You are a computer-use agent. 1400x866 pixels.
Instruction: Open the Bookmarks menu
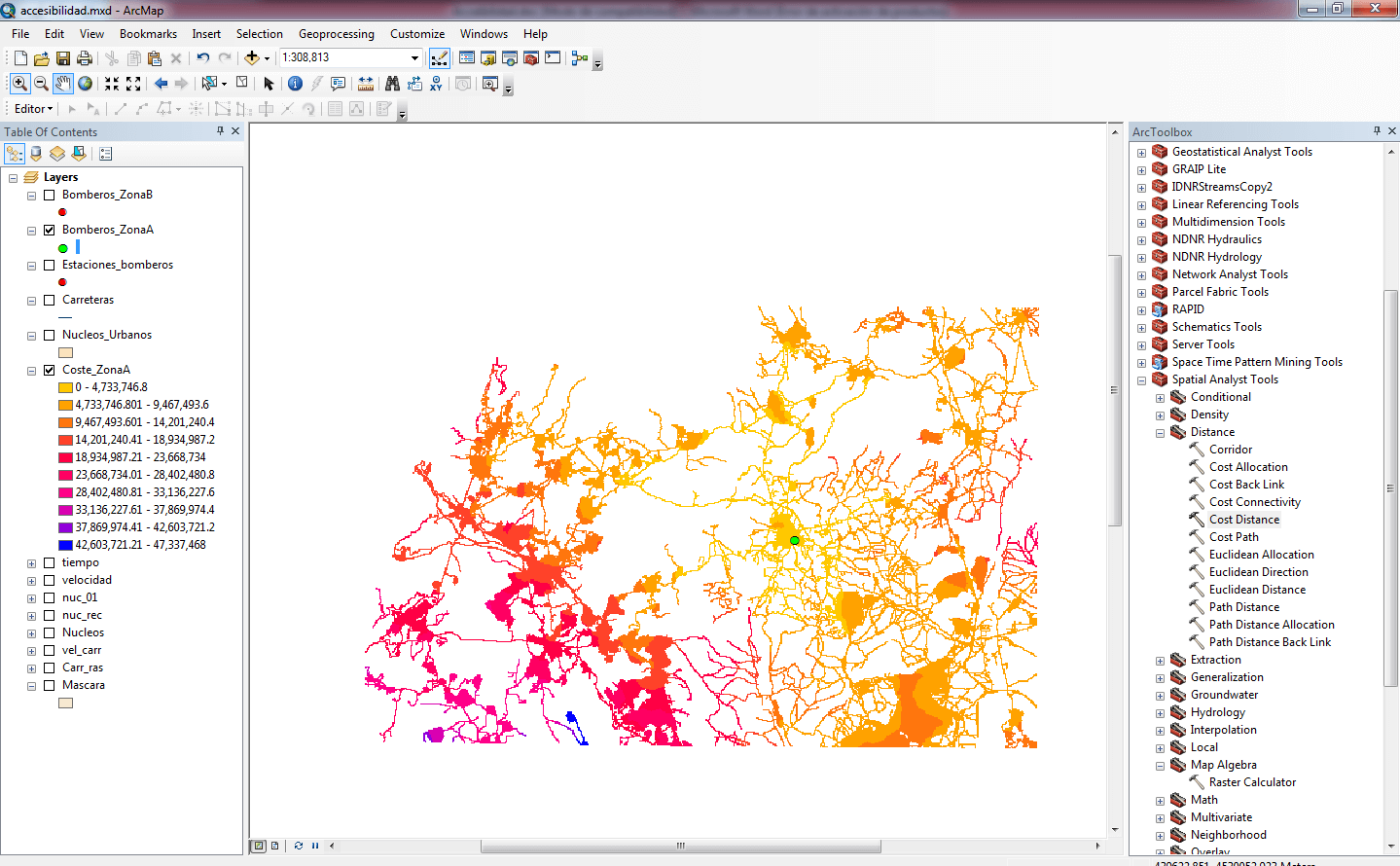pos(148,34)
